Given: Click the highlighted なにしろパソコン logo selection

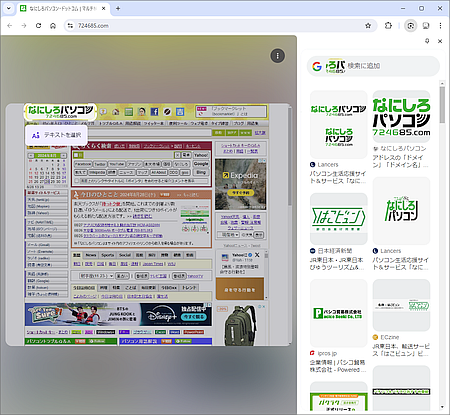Looking at the screenshot, I should tap(60, 112).
